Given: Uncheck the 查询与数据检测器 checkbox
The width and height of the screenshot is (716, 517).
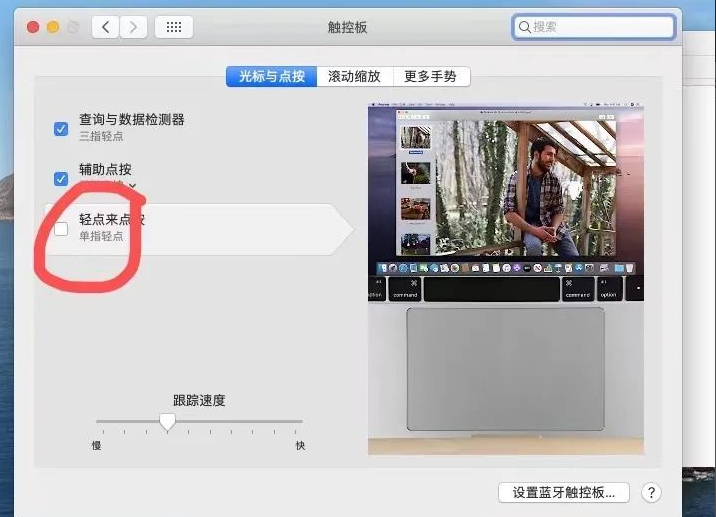Looking at the screenshot, I should coord(61,128).
